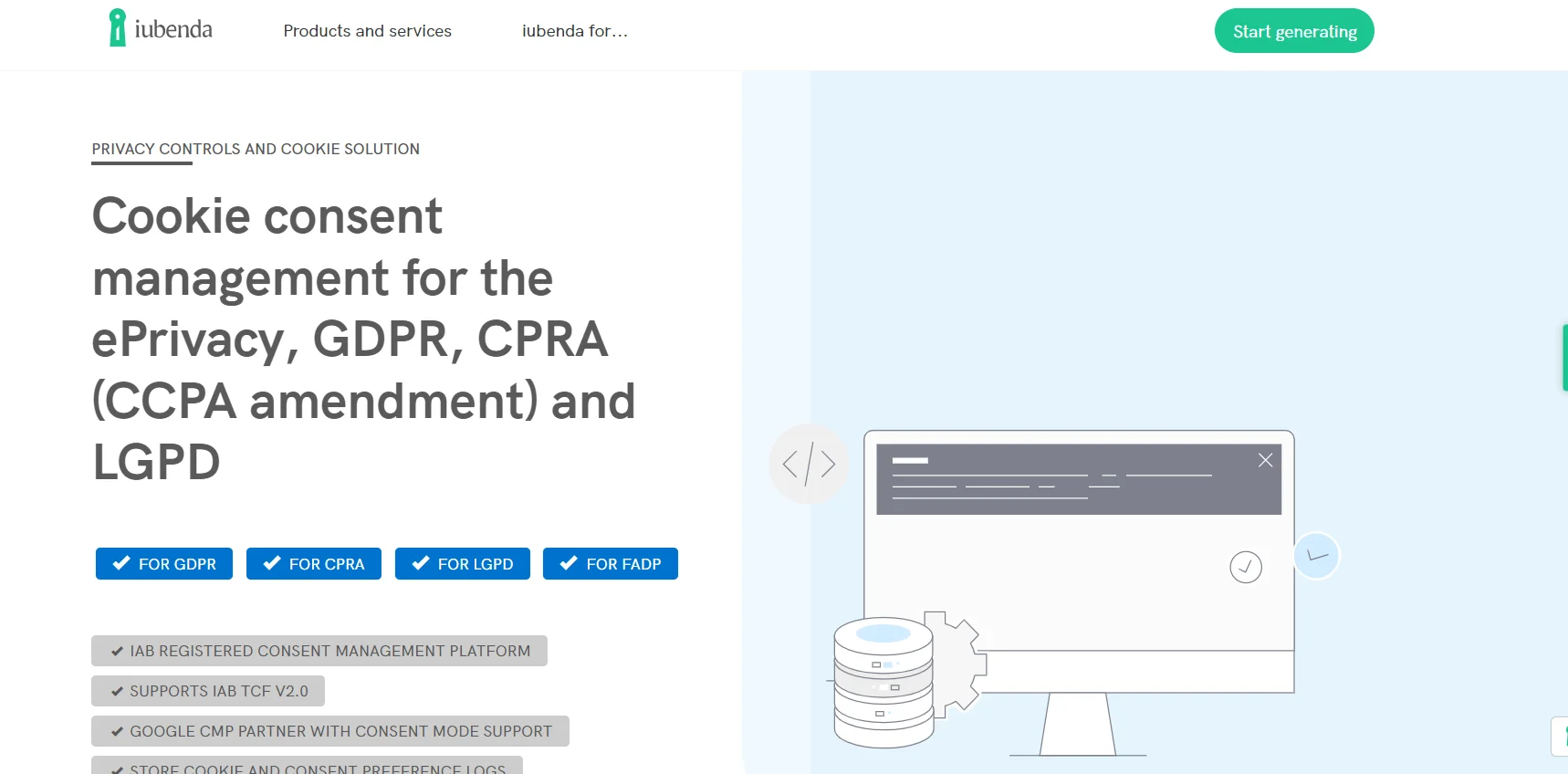Viewport: 1568px width, 774px height.
Task: Close the banner in the monitor illustration
Action: 1265,460
